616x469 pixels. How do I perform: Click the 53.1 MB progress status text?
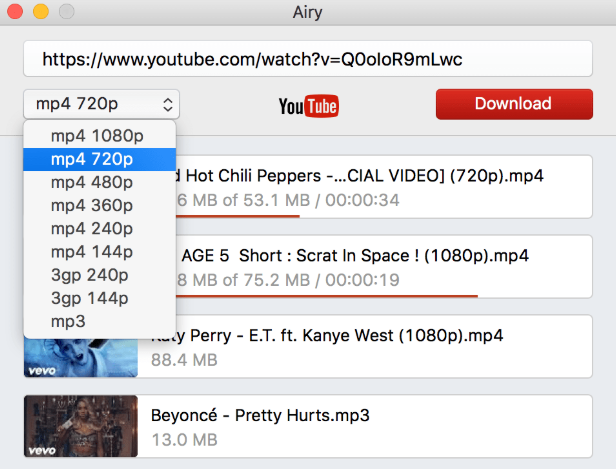[288, 200]
